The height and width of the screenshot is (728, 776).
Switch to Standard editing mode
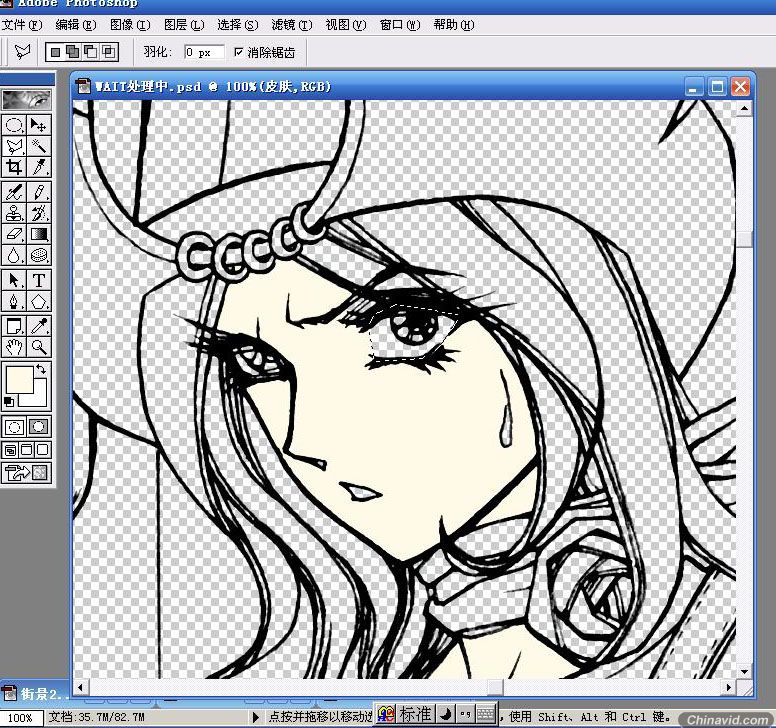(14, 427)
